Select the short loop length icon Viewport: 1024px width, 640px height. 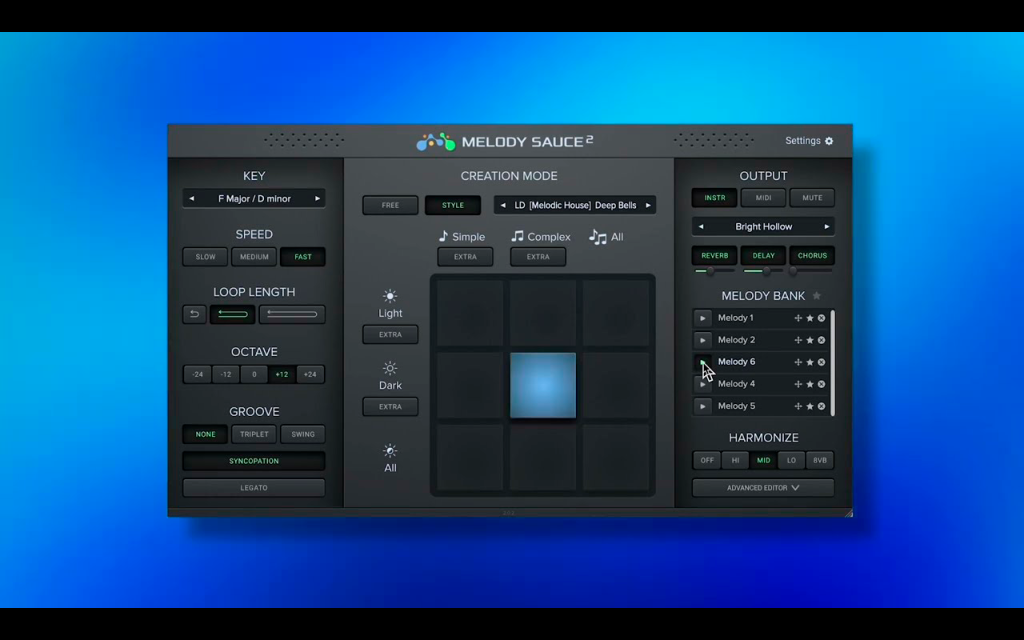[x=232, y=314]
